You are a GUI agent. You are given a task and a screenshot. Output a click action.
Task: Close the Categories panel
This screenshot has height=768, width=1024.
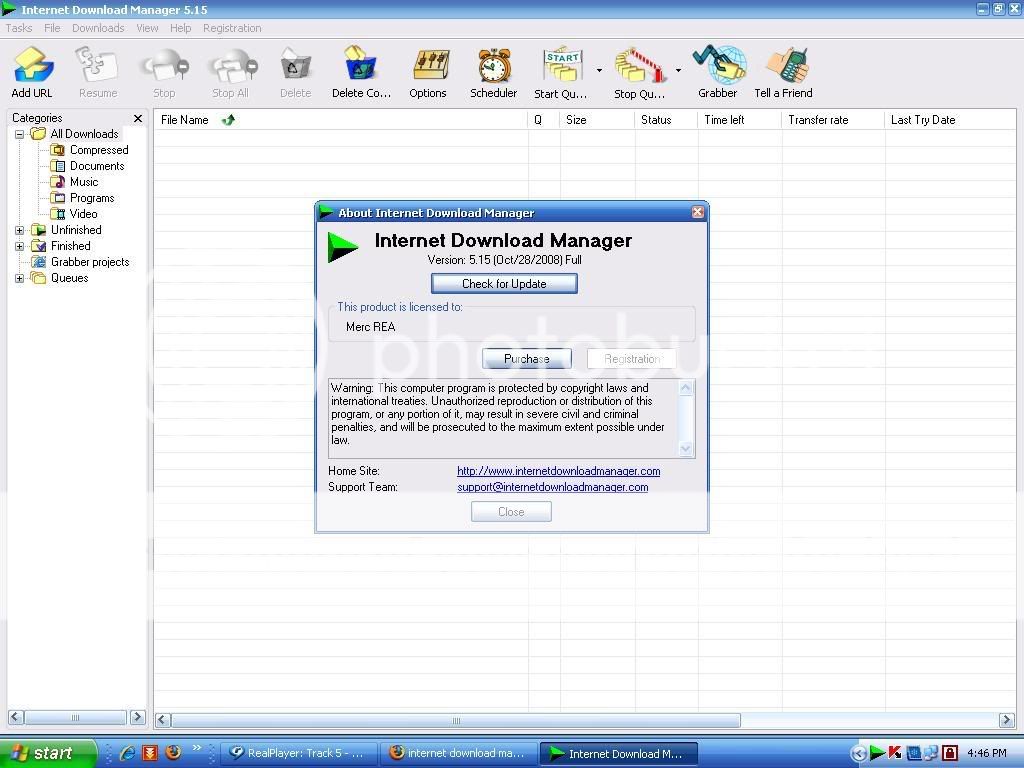pos(138,118)
